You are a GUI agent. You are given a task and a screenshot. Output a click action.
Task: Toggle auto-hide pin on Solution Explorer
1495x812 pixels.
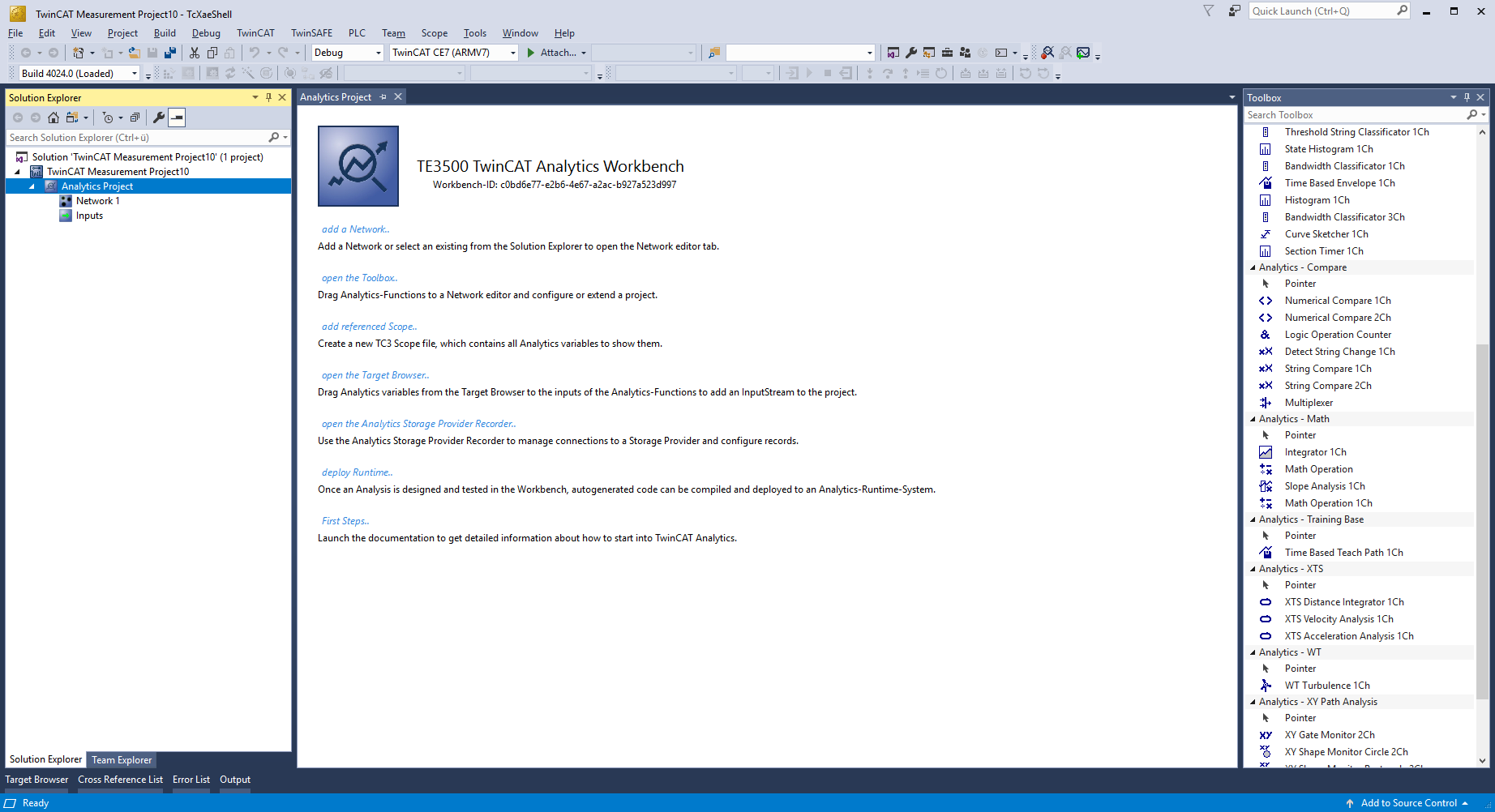[x=268, y=97]
